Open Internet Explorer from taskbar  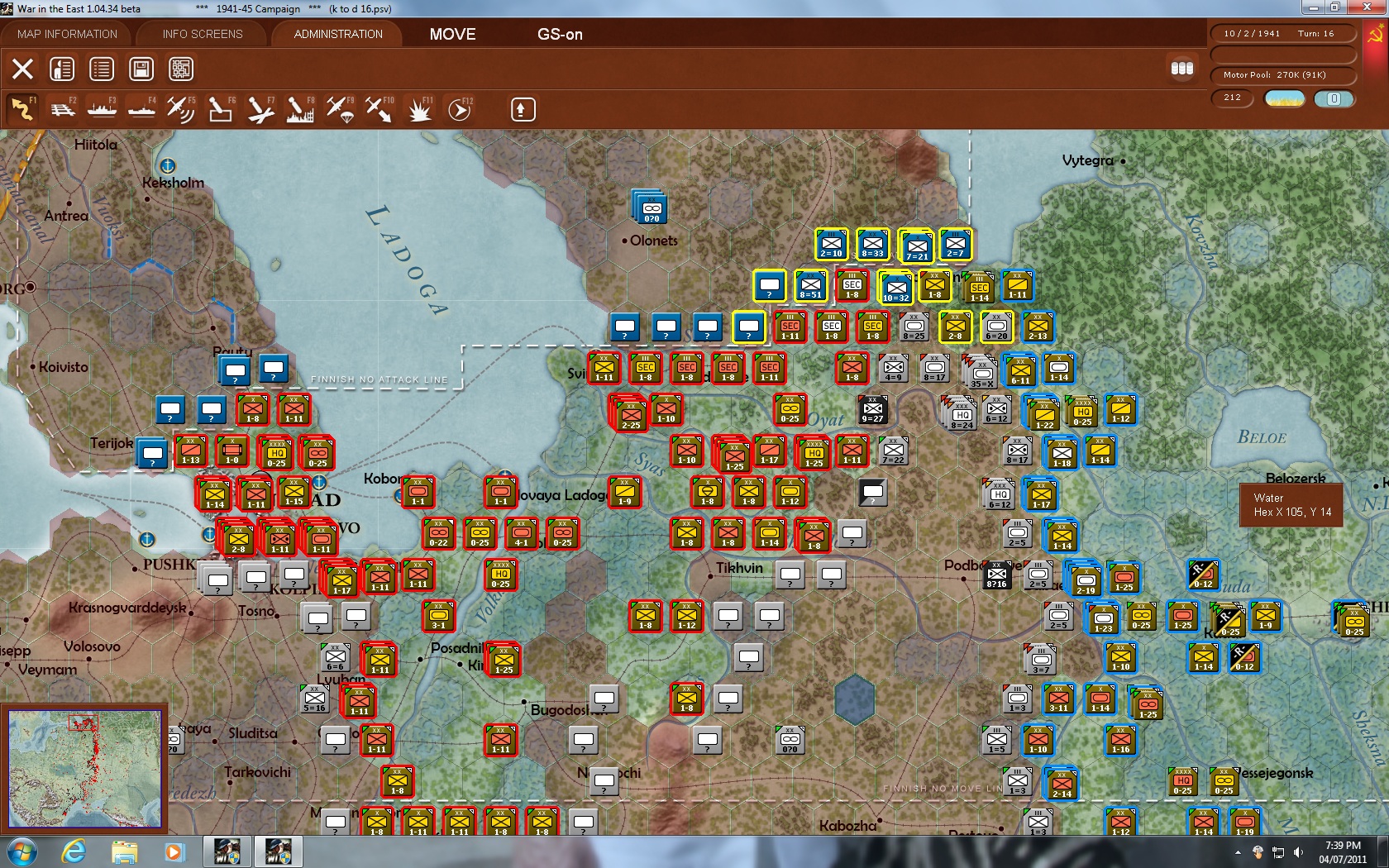[x=74, y=851]
